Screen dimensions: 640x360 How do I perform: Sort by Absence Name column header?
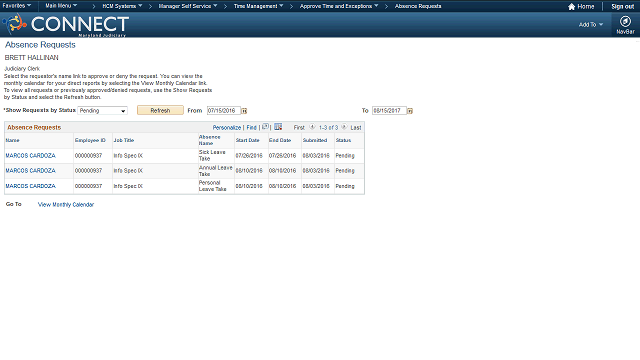click(x=209, y=140)
